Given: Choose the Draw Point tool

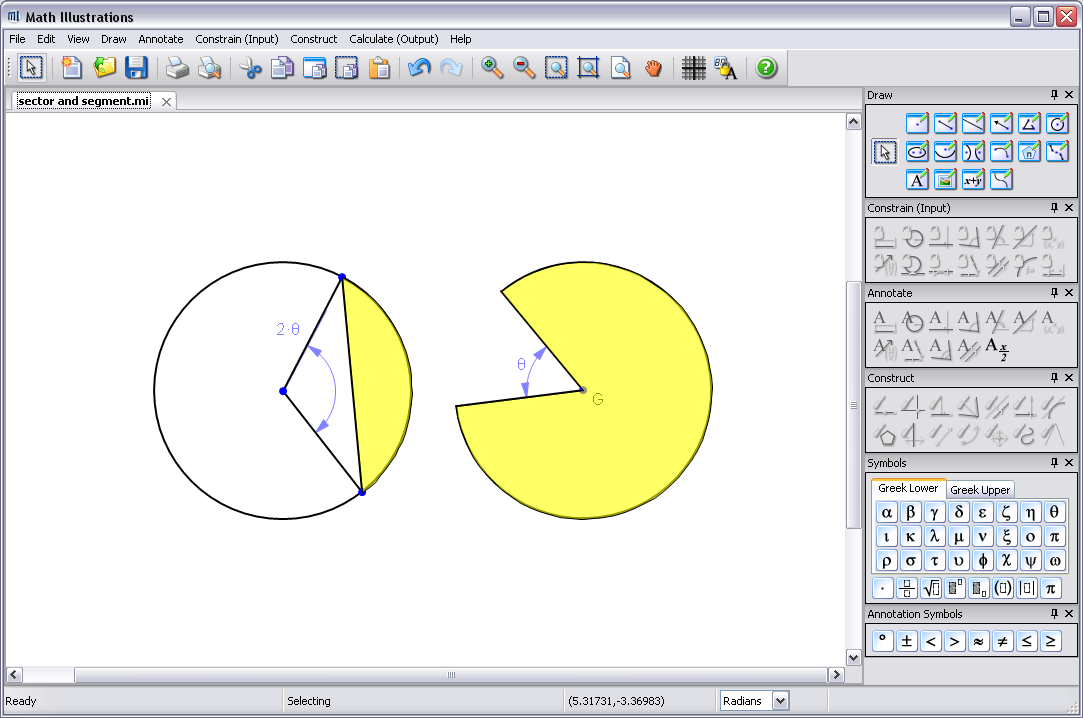Looking at the screenshot, I should 917,124.
